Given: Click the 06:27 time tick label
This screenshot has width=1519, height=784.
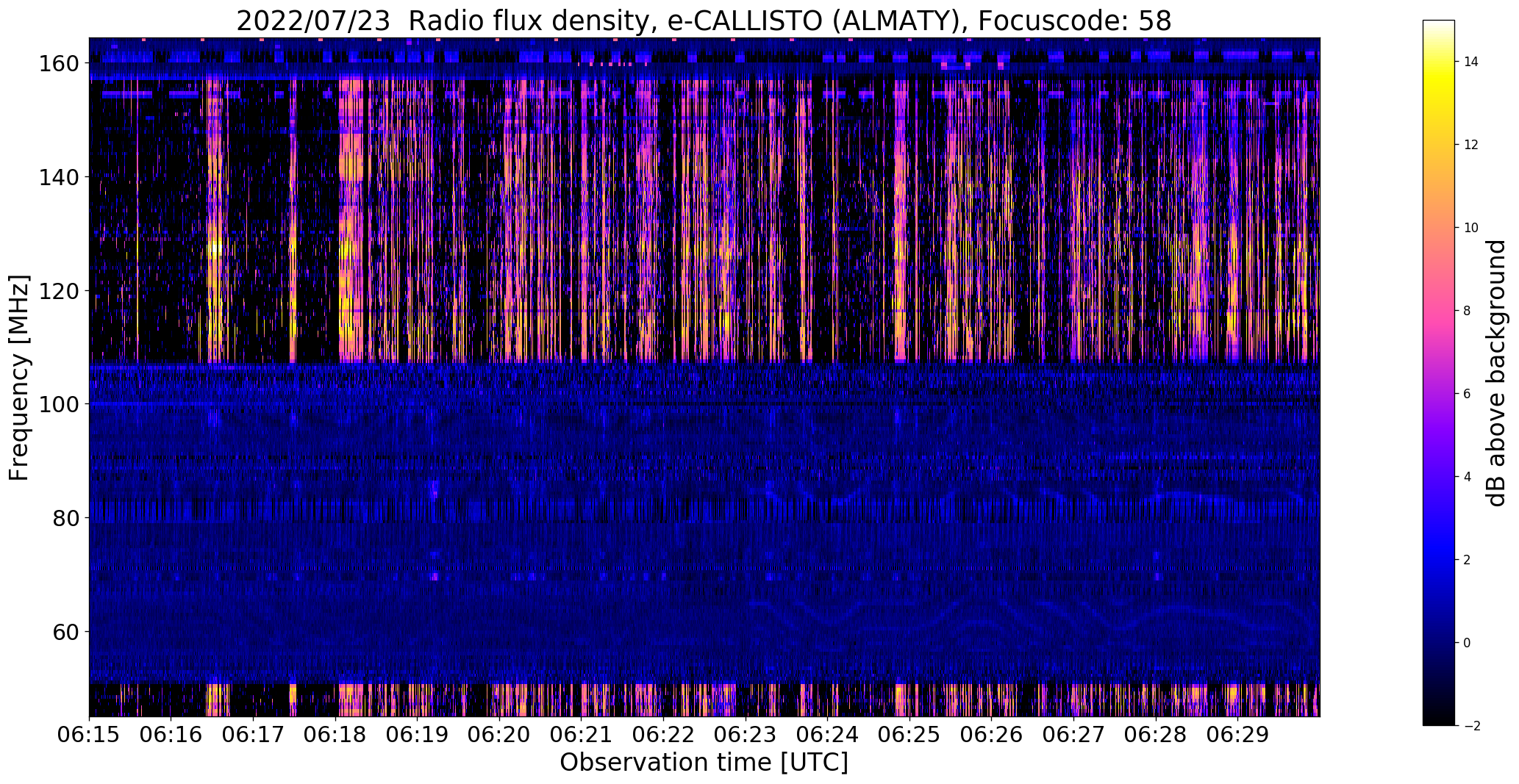Looking at the screenshot, I should (x=1073, y=735).
